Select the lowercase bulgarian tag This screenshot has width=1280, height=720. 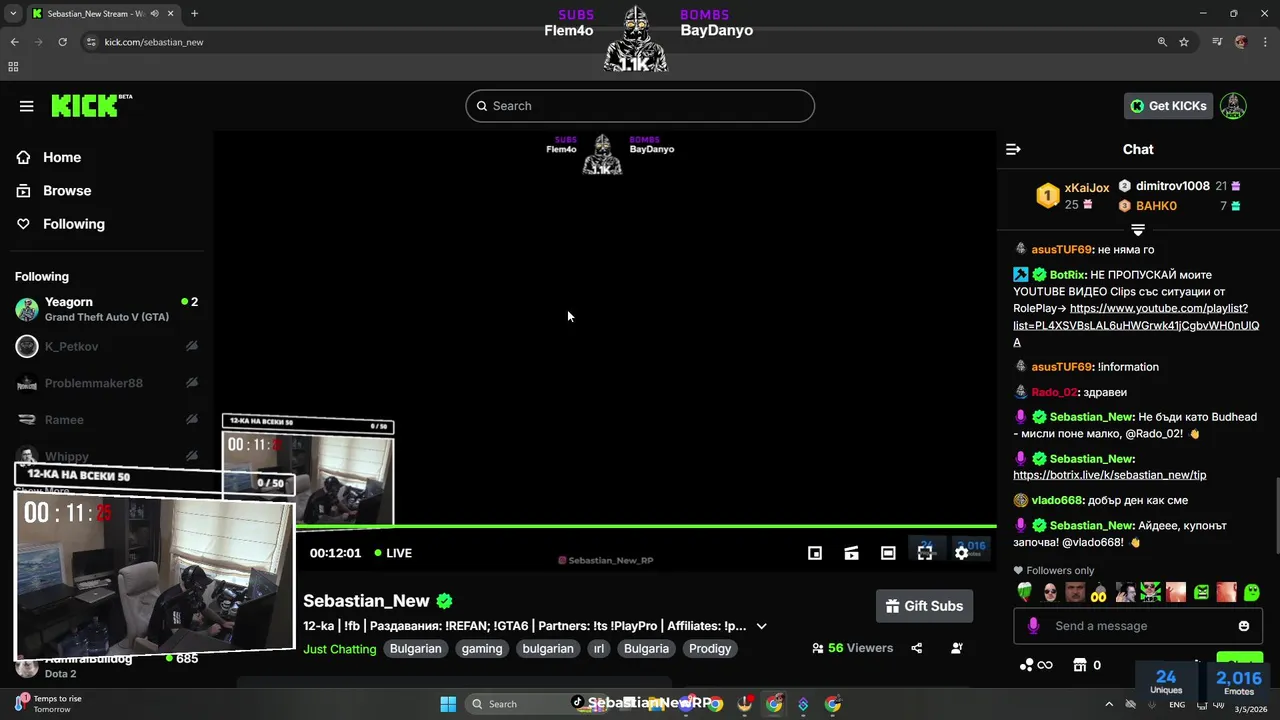point(548,649)
